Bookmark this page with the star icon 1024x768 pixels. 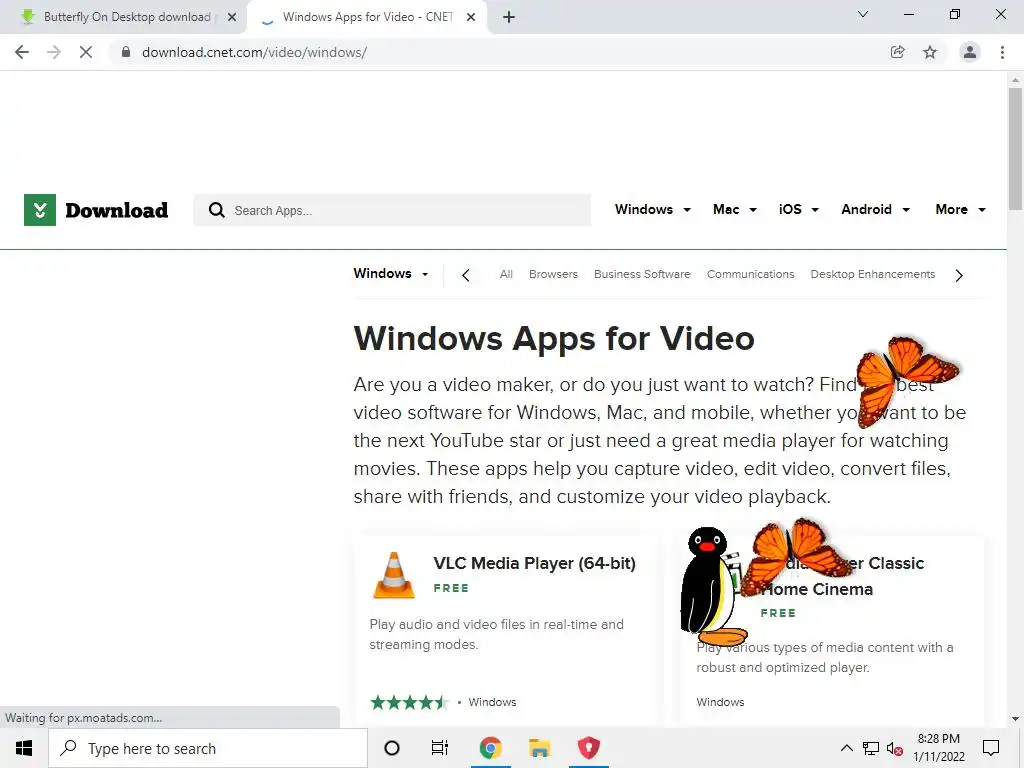930,52
